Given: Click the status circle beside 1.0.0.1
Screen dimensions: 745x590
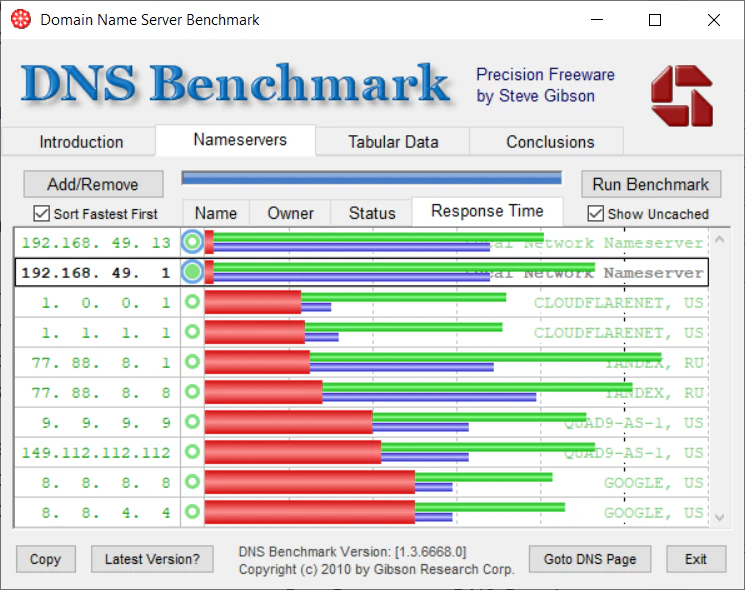Looking at the screenshot, I should (x=192, y=302).
